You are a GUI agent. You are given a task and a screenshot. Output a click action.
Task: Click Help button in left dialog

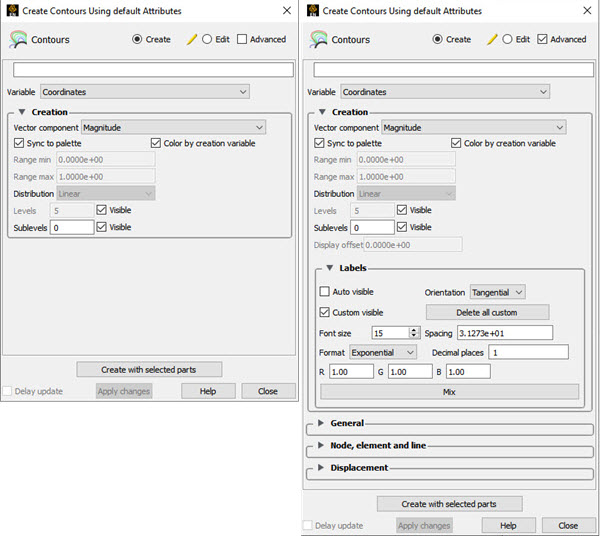click(x=208, y=391)
